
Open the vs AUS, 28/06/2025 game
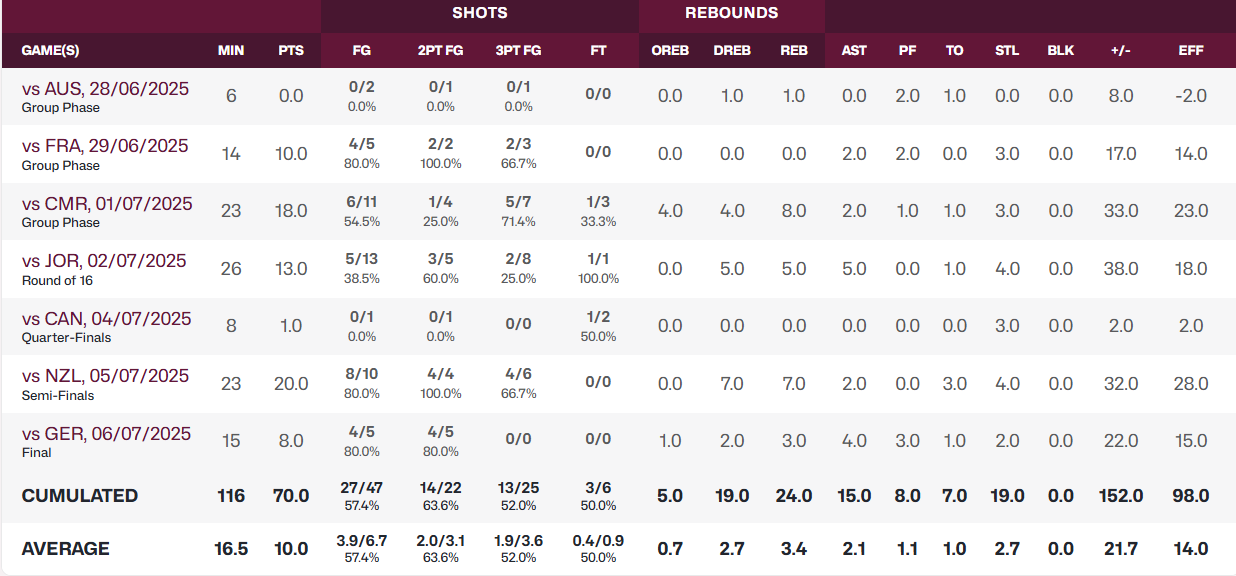pos(105,89)
